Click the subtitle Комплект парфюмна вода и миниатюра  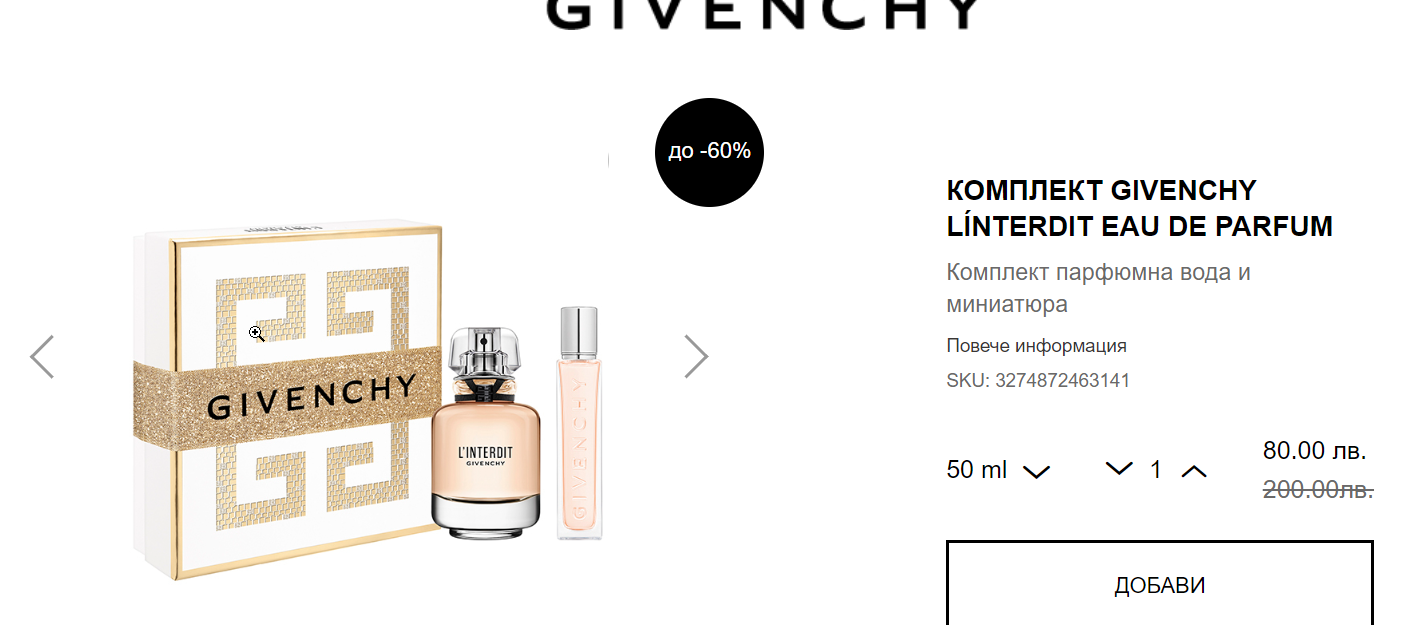[1099, 288]
